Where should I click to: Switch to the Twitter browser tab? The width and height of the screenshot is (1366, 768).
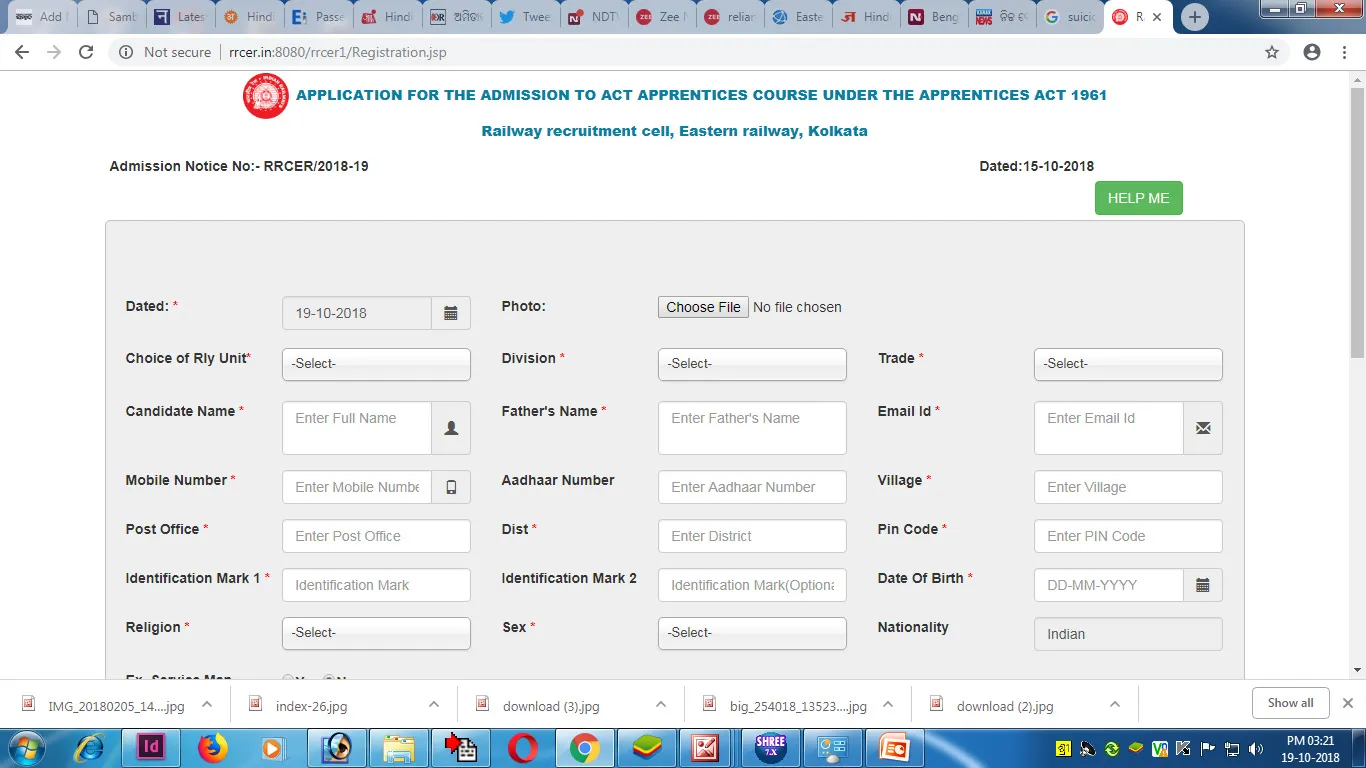(525, 17)
